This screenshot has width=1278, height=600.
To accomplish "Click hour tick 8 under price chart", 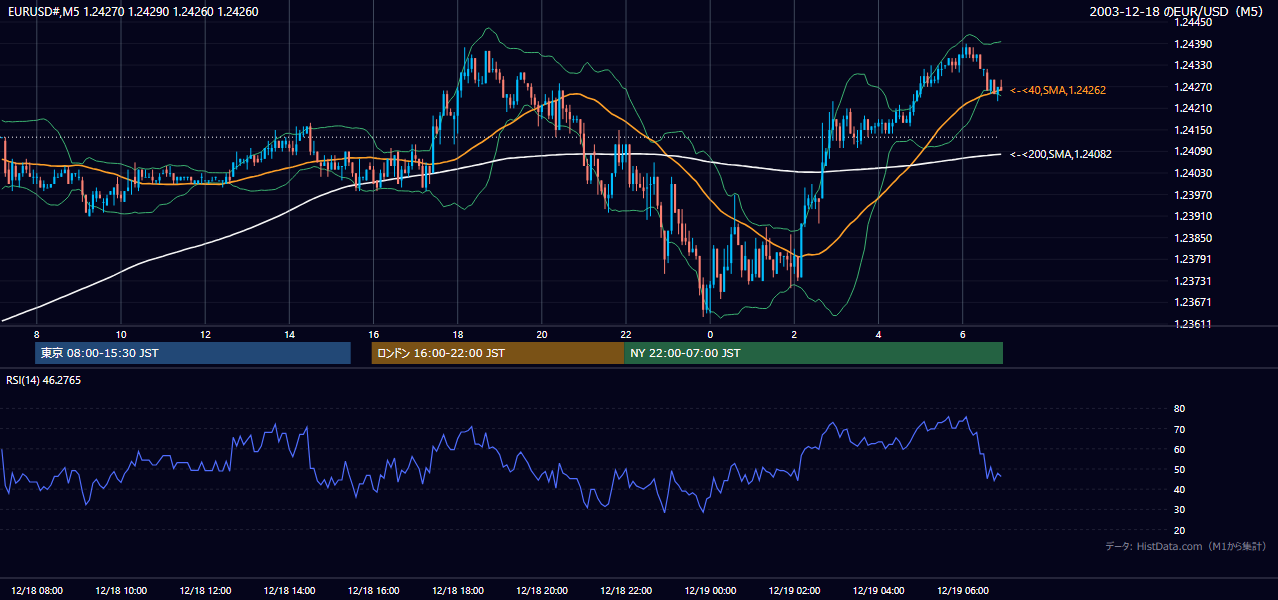I will pyautogui.click(x=36, y=334).
